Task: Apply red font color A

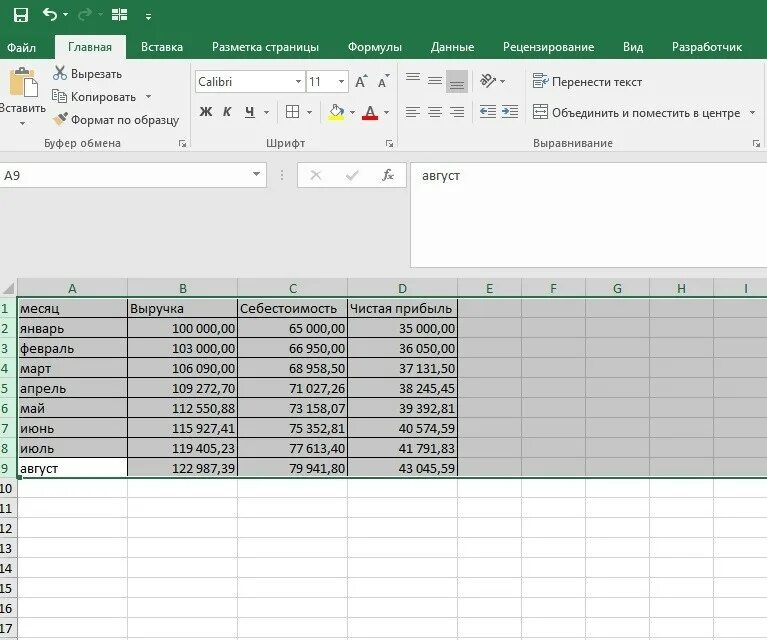Action: pyautogui.click(x=370, y=113)
